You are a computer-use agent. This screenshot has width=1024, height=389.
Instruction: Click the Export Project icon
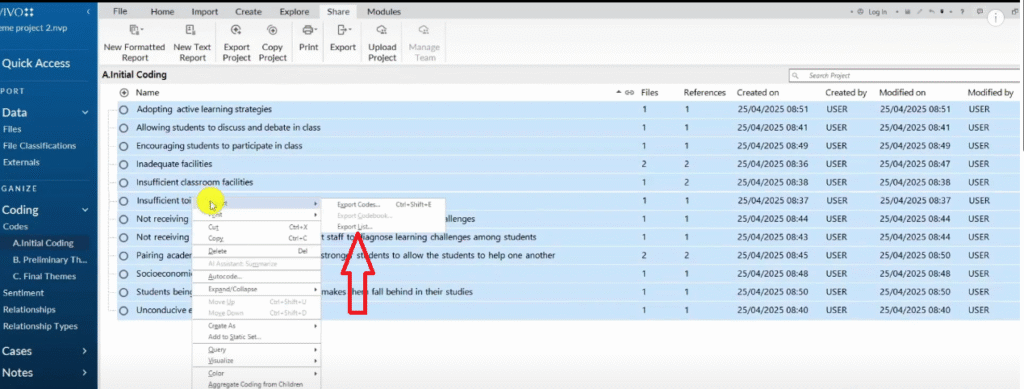[236, 30]
